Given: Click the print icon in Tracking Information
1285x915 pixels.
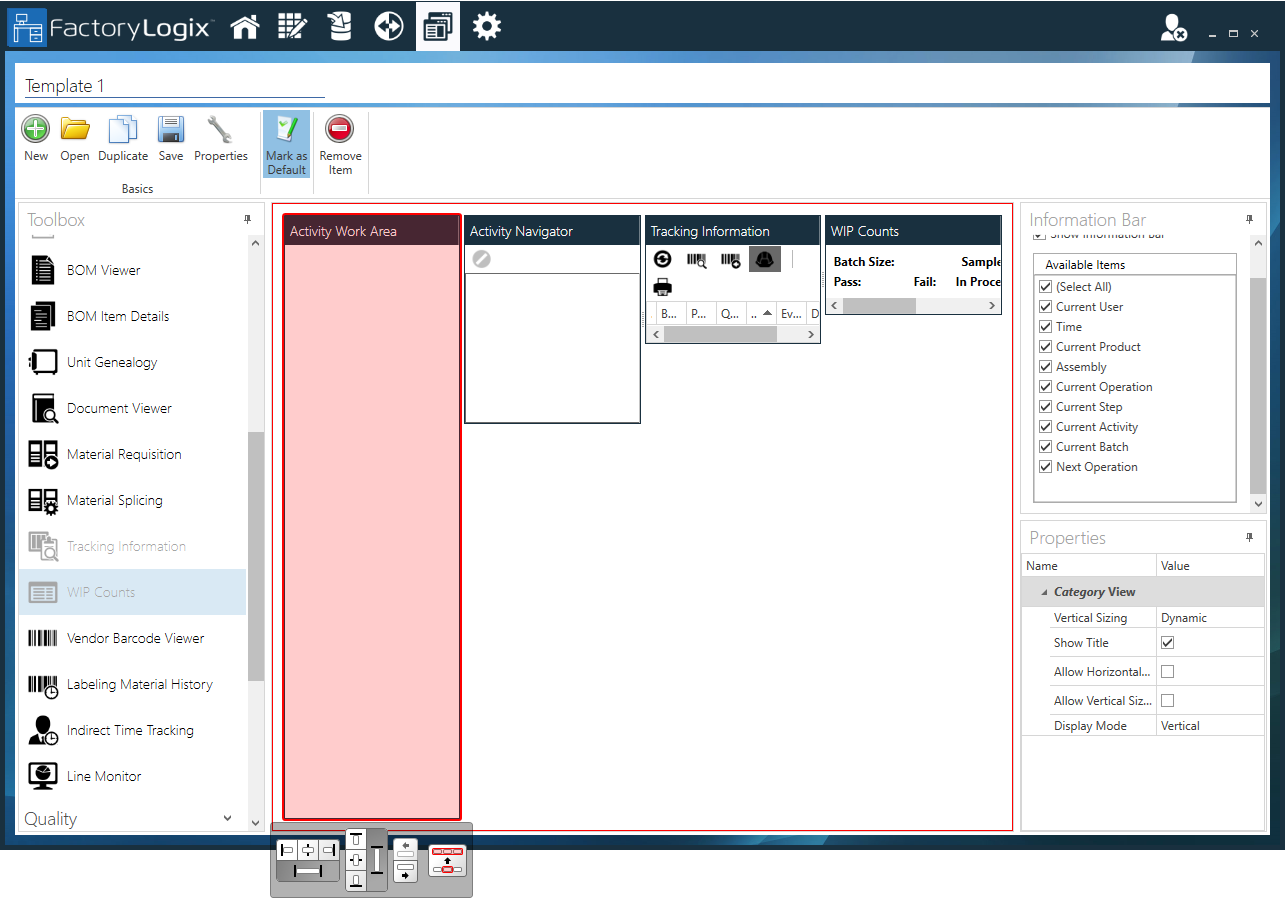Looking at the screenshot, I should 663,289.
